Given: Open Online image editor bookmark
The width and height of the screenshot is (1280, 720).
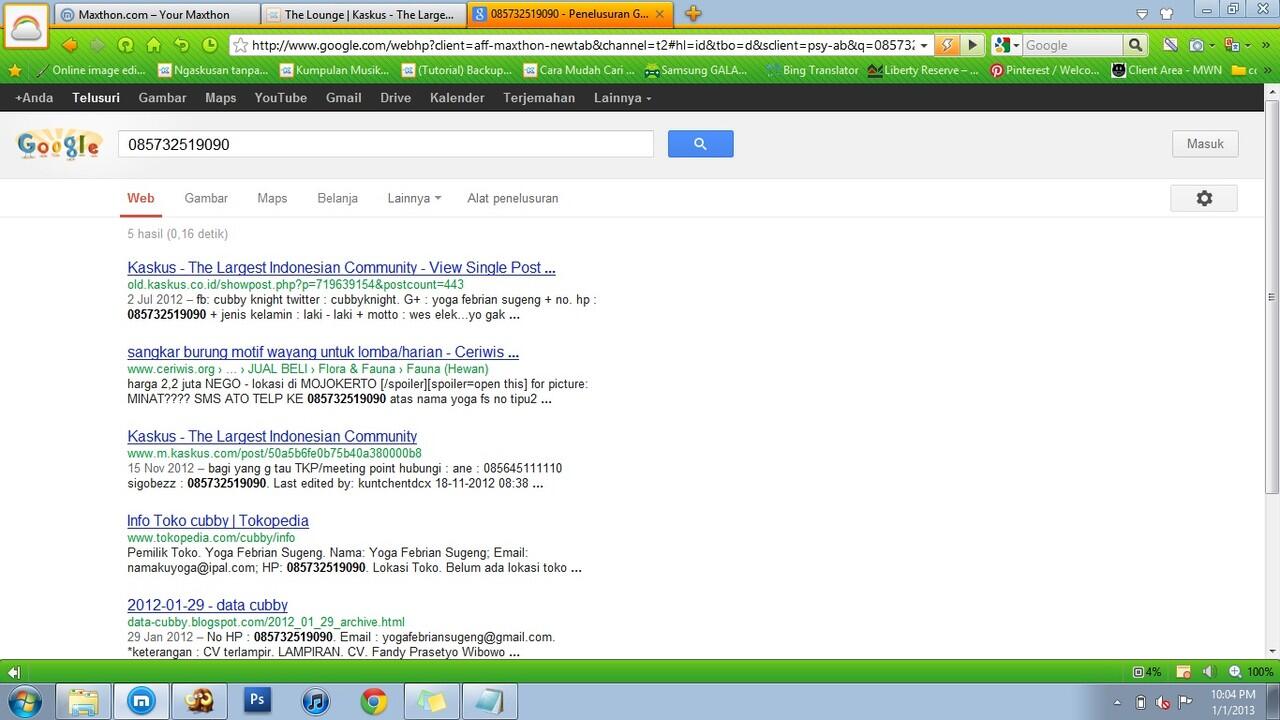Looking at the screenshot, I should pos(90,70).
